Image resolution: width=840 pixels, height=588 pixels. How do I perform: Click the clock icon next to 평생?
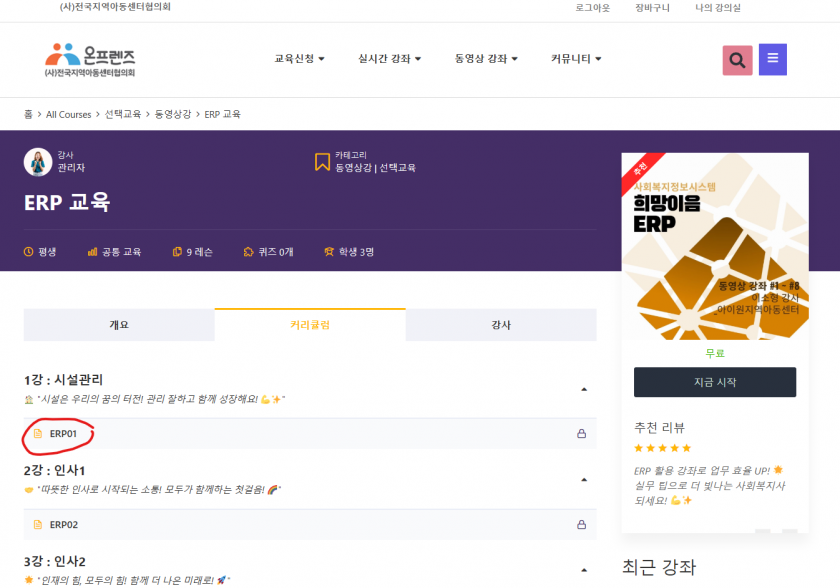tap(28, 252)
